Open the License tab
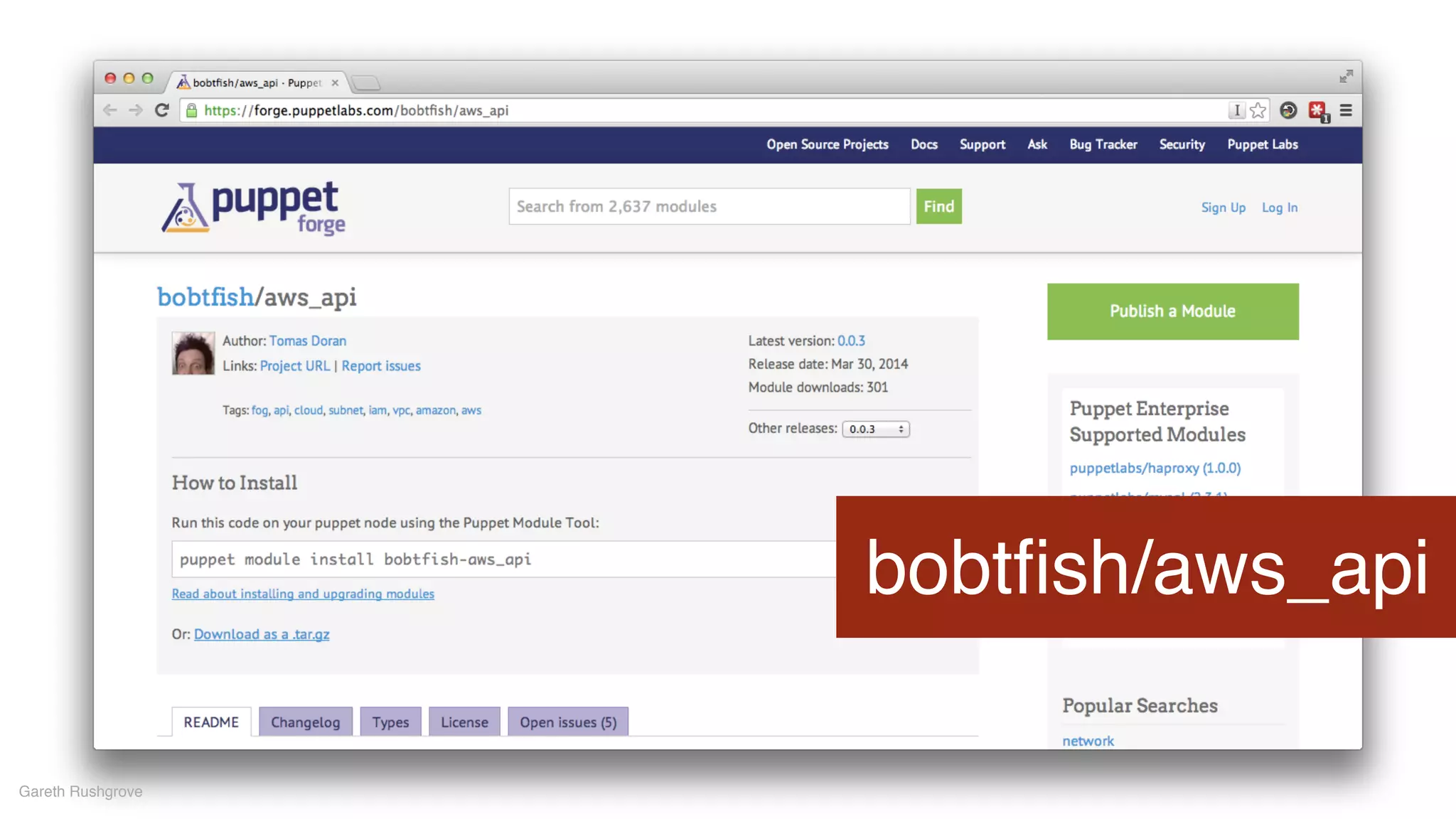The width and height of the screenshot is (1456, 819). pos(465,722)
